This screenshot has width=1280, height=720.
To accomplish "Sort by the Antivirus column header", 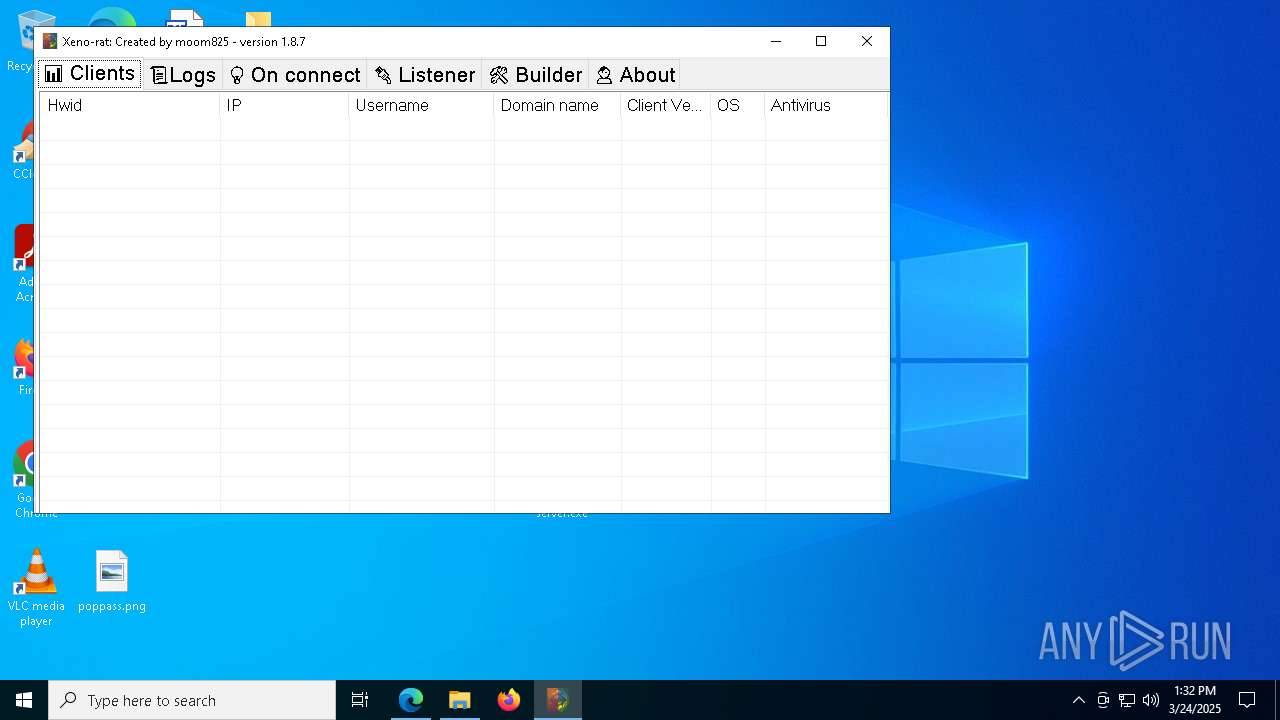I will (826, 105).
